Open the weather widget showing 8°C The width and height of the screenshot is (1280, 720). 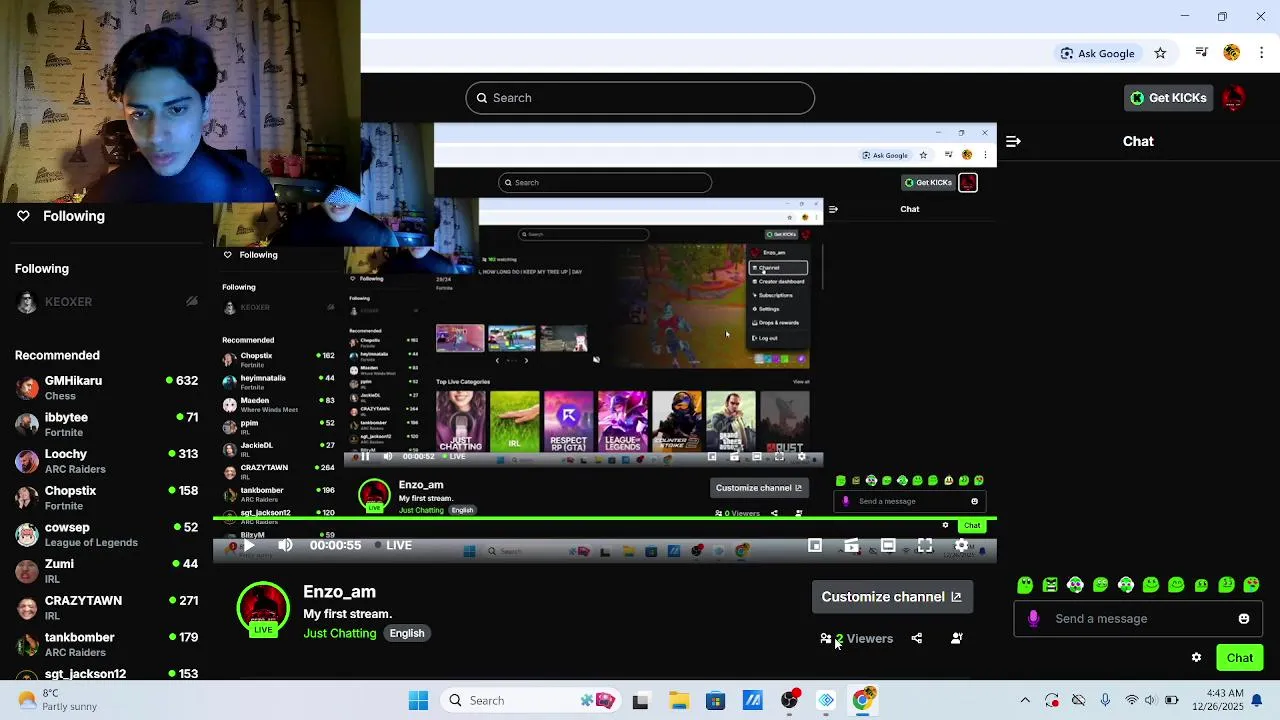click(55, 701)
